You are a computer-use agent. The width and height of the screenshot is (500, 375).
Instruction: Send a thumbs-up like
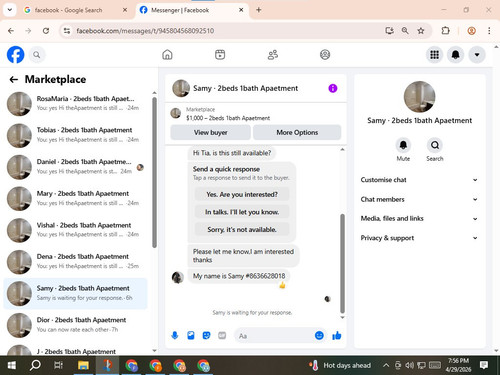point(337,335)
